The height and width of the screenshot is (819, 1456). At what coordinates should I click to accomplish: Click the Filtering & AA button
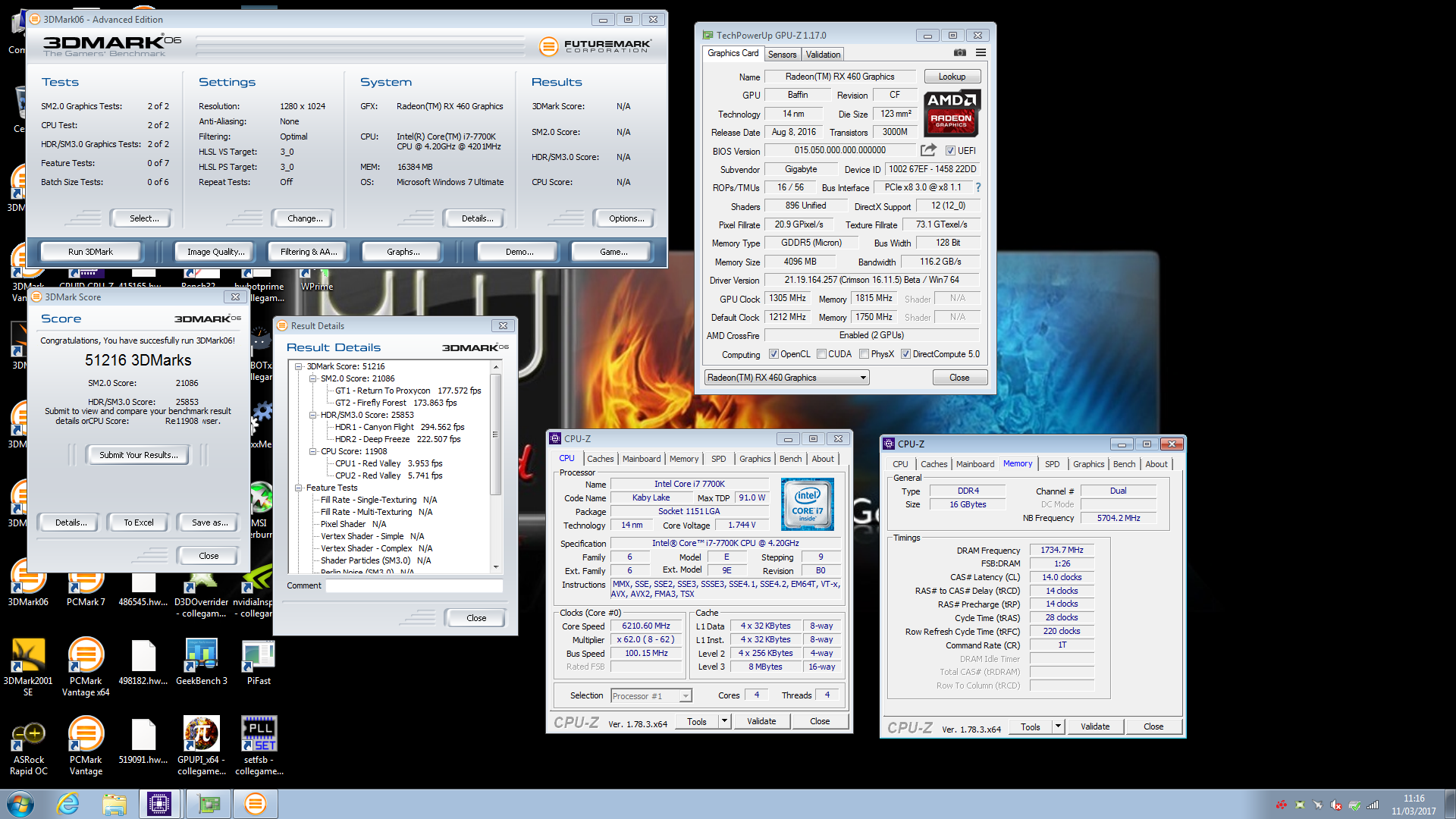[x=309, y=252]
